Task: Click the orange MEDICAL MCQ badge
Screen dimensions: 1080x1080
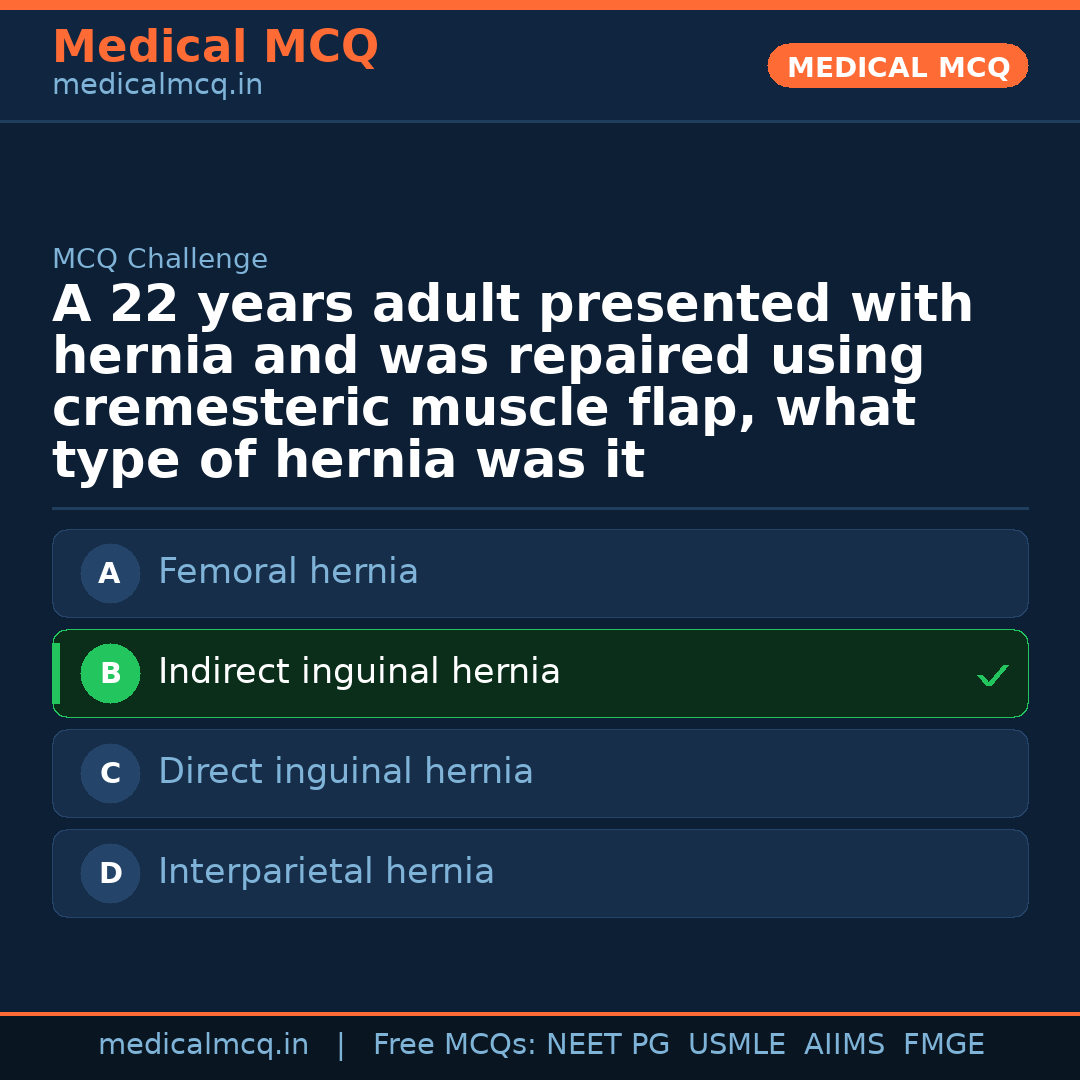Action: click(x=897, y=67)
